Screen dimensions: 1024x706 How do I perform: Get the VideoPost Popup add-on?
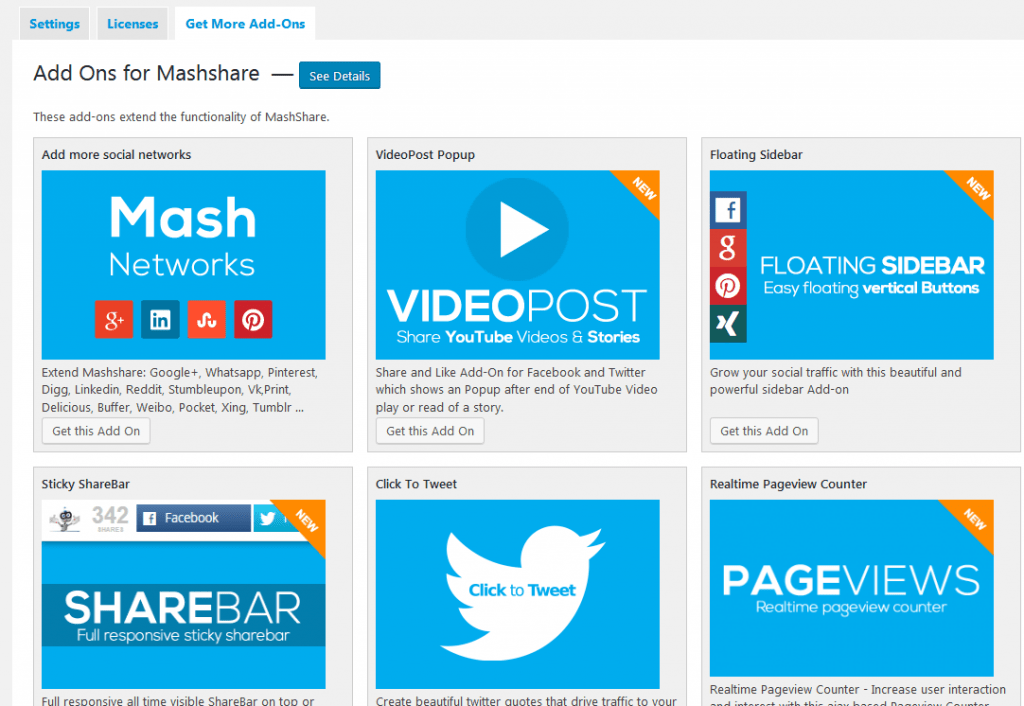point(430,431)
